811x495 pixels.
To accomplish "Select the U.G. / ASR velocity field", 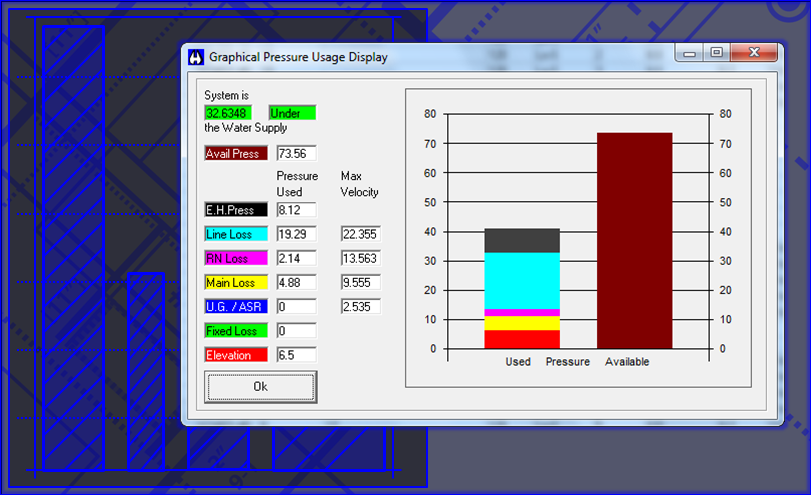I will pyautogui.click(x=360, y=306).
